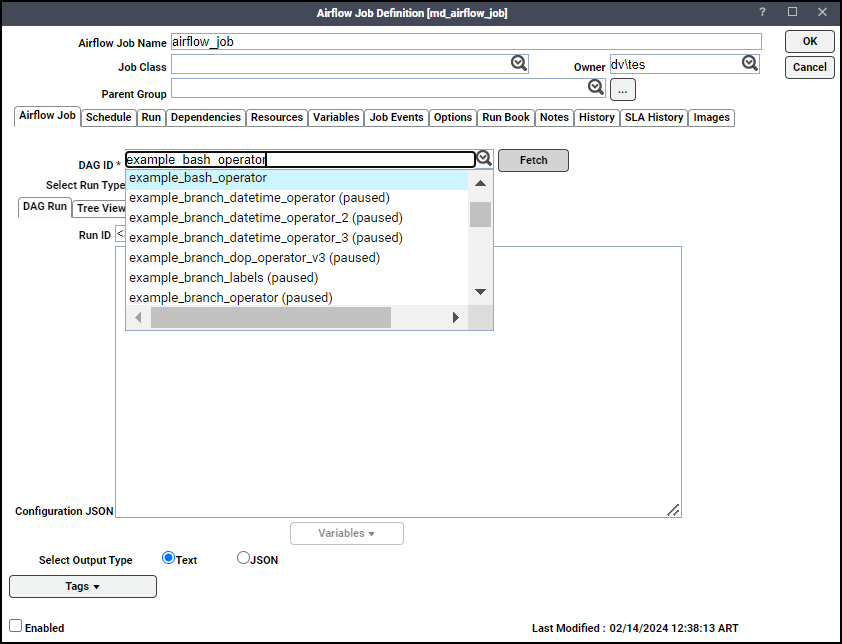The height and width of the screenshot is (644, 842).
Task: Choose example_branch_labels (paused) option
Action: [x=297, y=278]
